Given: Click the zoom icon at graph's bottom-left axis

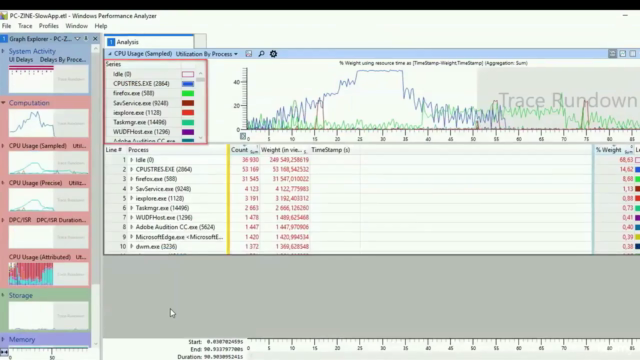Looking at the screenshot, I should (243, 136).
